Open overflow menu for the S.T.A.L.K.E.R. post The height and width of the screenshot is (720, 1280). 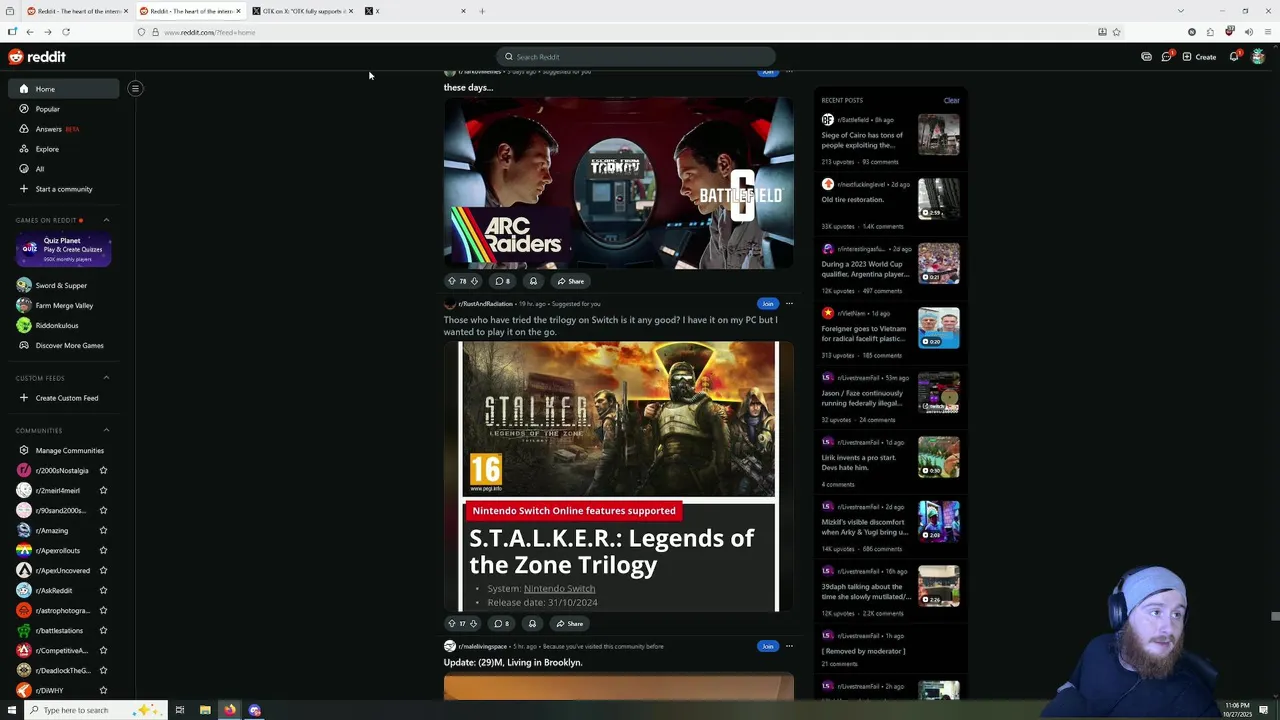pos(789,303)
